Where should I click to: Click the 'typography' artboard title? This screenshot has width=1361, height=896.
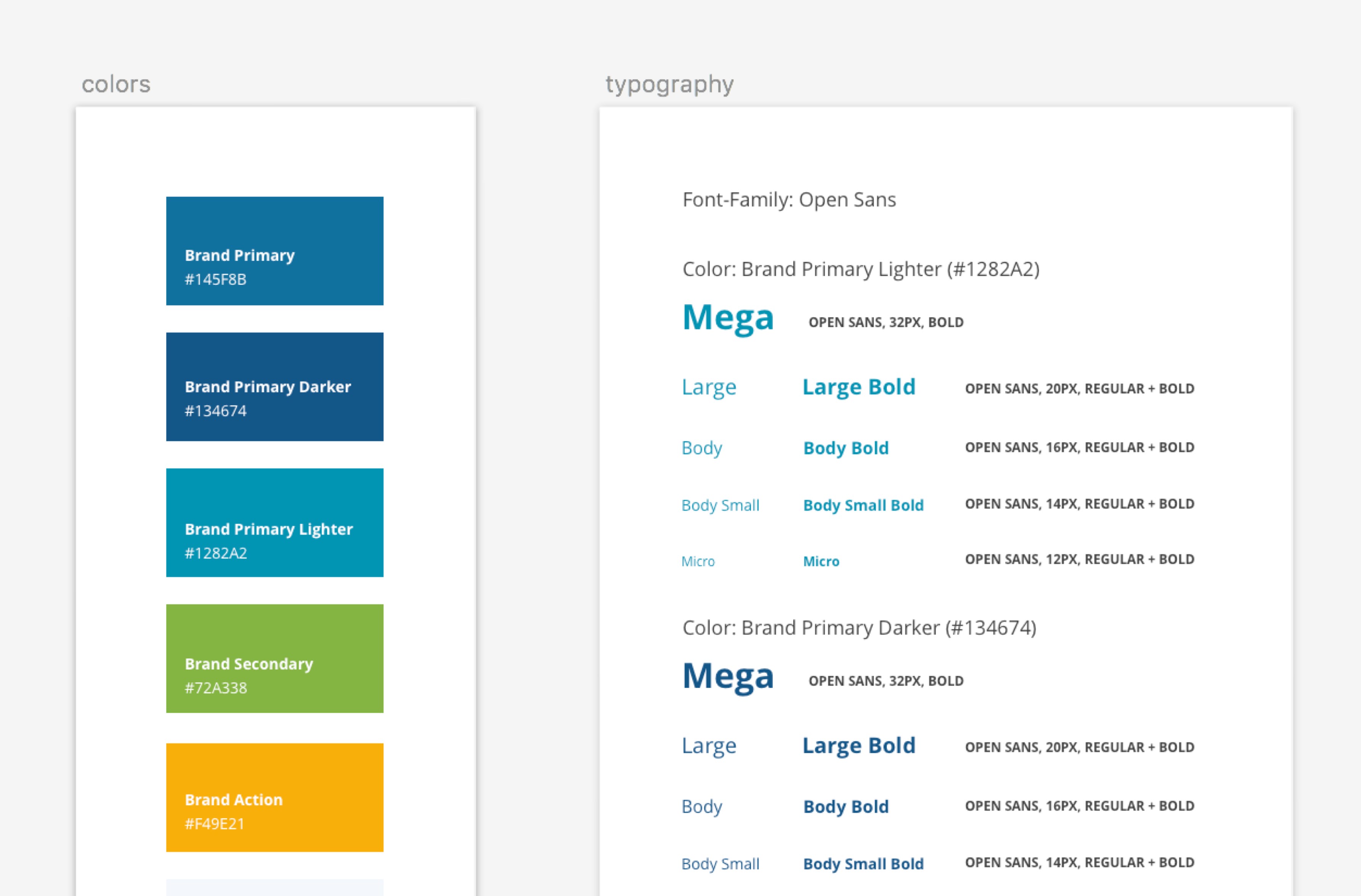click(669, 85)
